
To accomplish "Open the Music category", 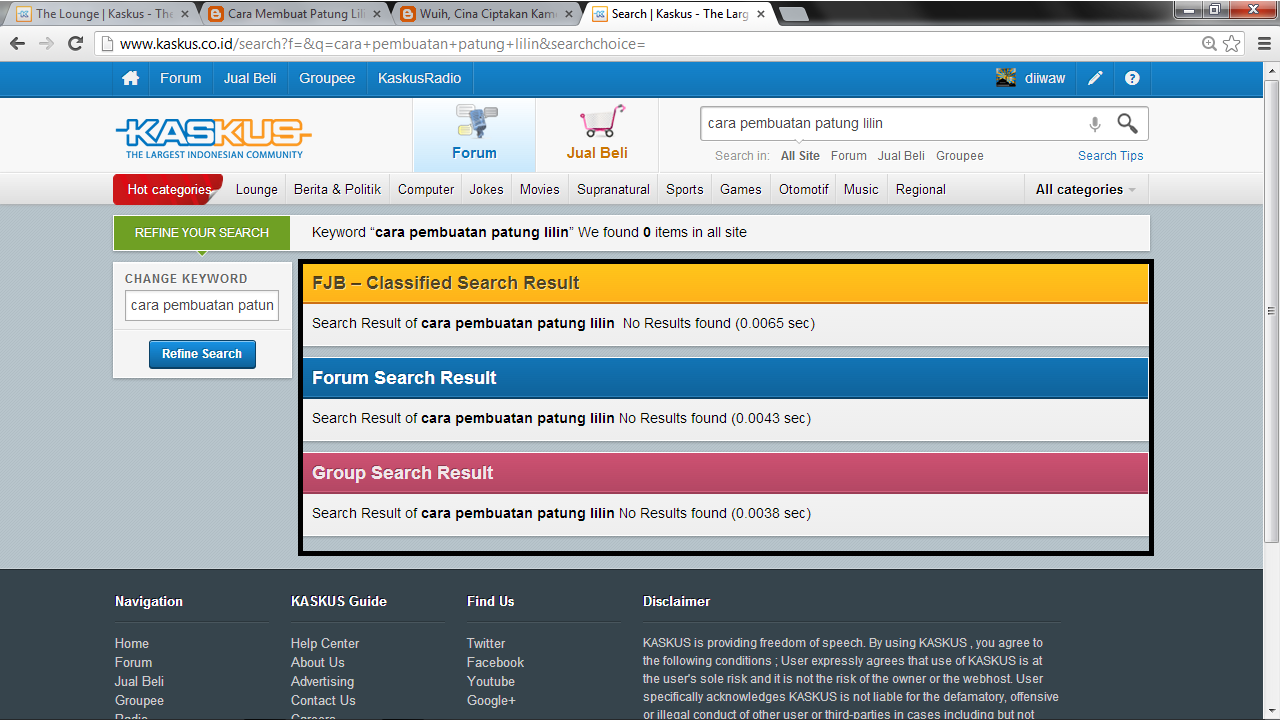I will pos(861,189).
